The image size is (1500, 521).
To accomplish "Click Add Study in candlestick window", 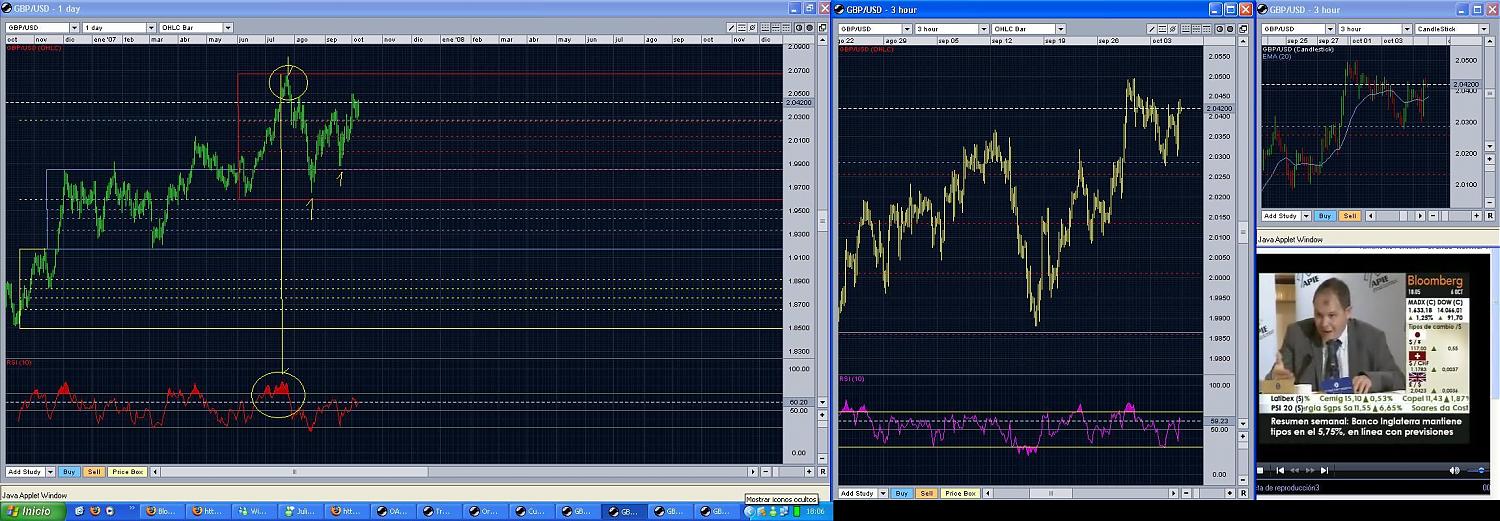I will (x=1281, y=216).
